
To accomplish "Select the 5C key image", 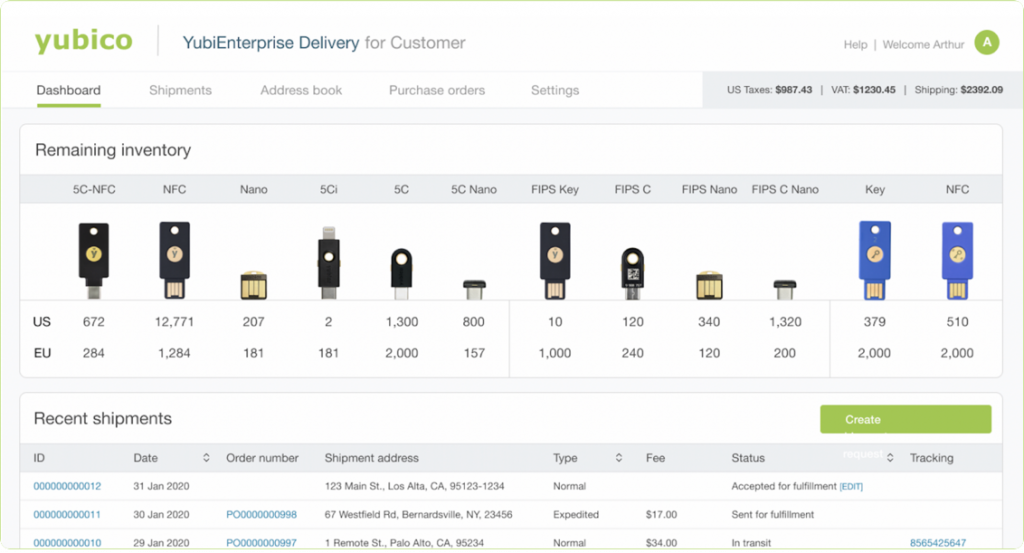I will (x=402, y=274).
